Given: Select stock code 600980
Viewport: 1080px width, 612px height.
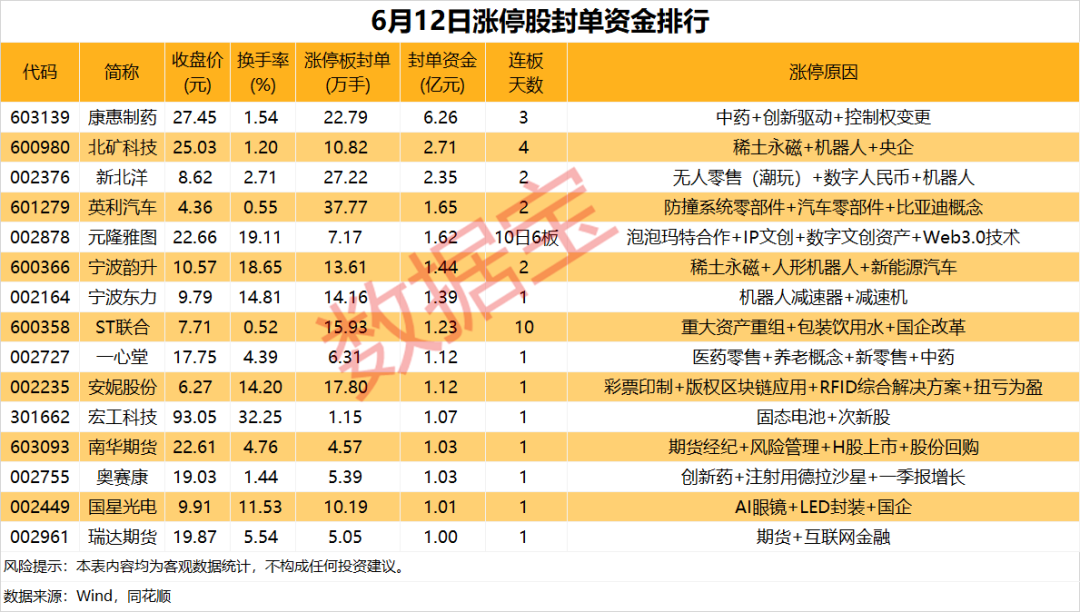Looking at the screenshot, I should (x=40, y=147).
